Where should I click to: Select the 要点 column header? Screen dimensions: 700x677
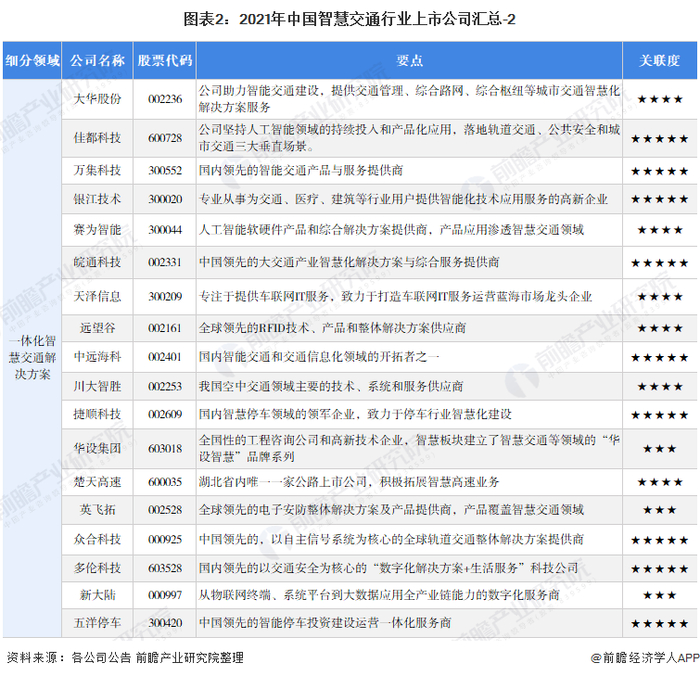pos(409,61)
